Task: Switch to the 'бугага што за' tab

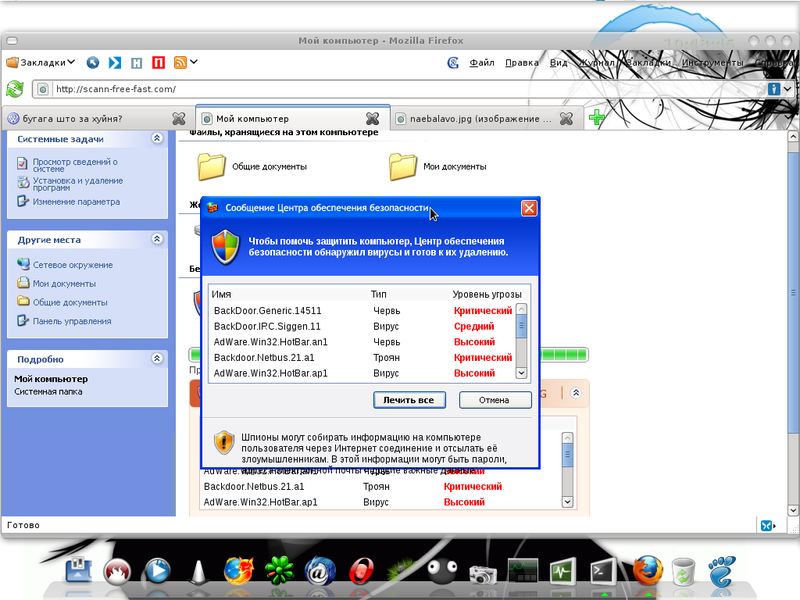Action: click(97, 118)
